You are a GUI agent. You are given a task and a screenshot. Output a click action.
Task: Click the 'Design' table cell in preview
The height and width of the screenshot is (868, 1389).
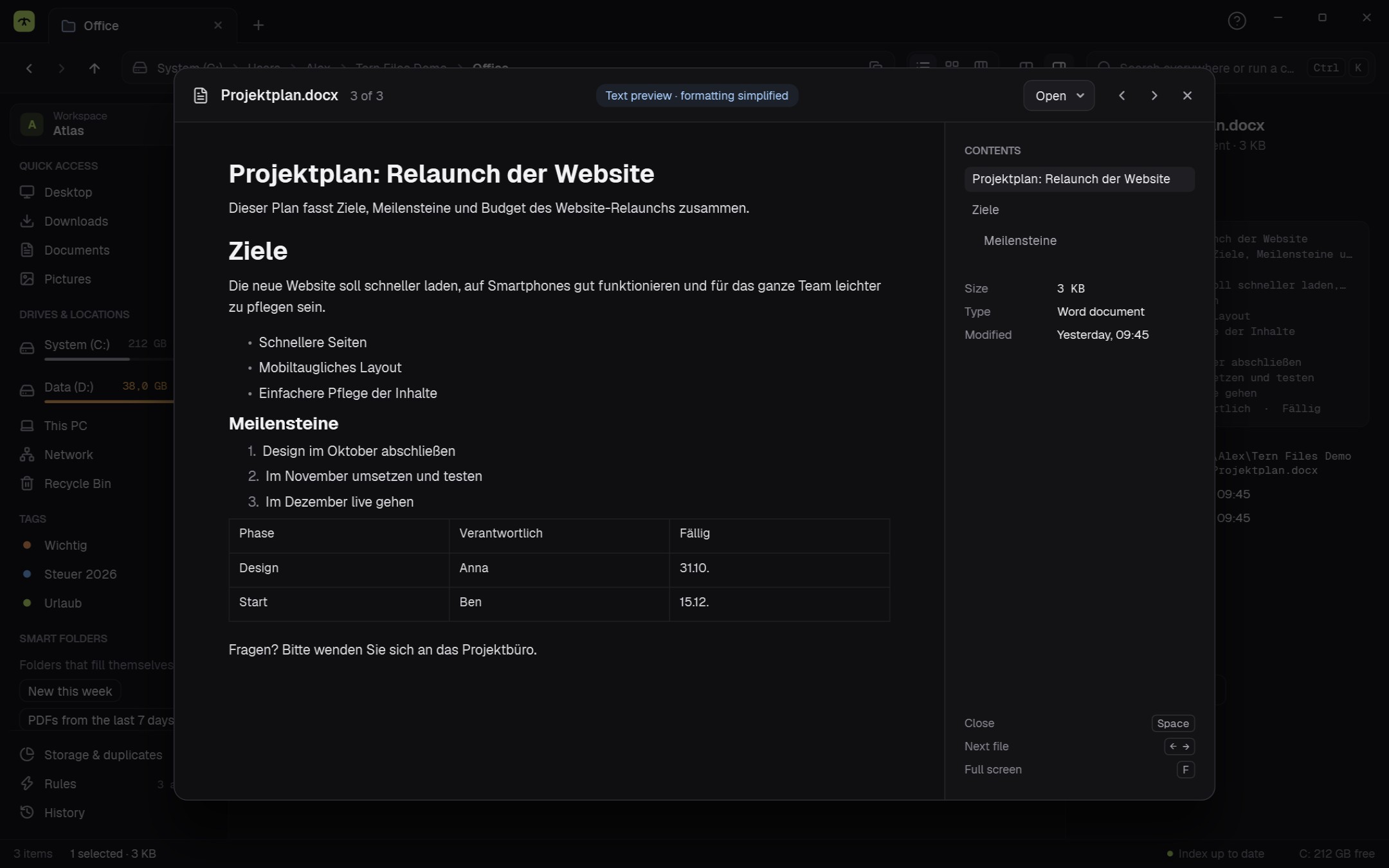pos(339,570)
